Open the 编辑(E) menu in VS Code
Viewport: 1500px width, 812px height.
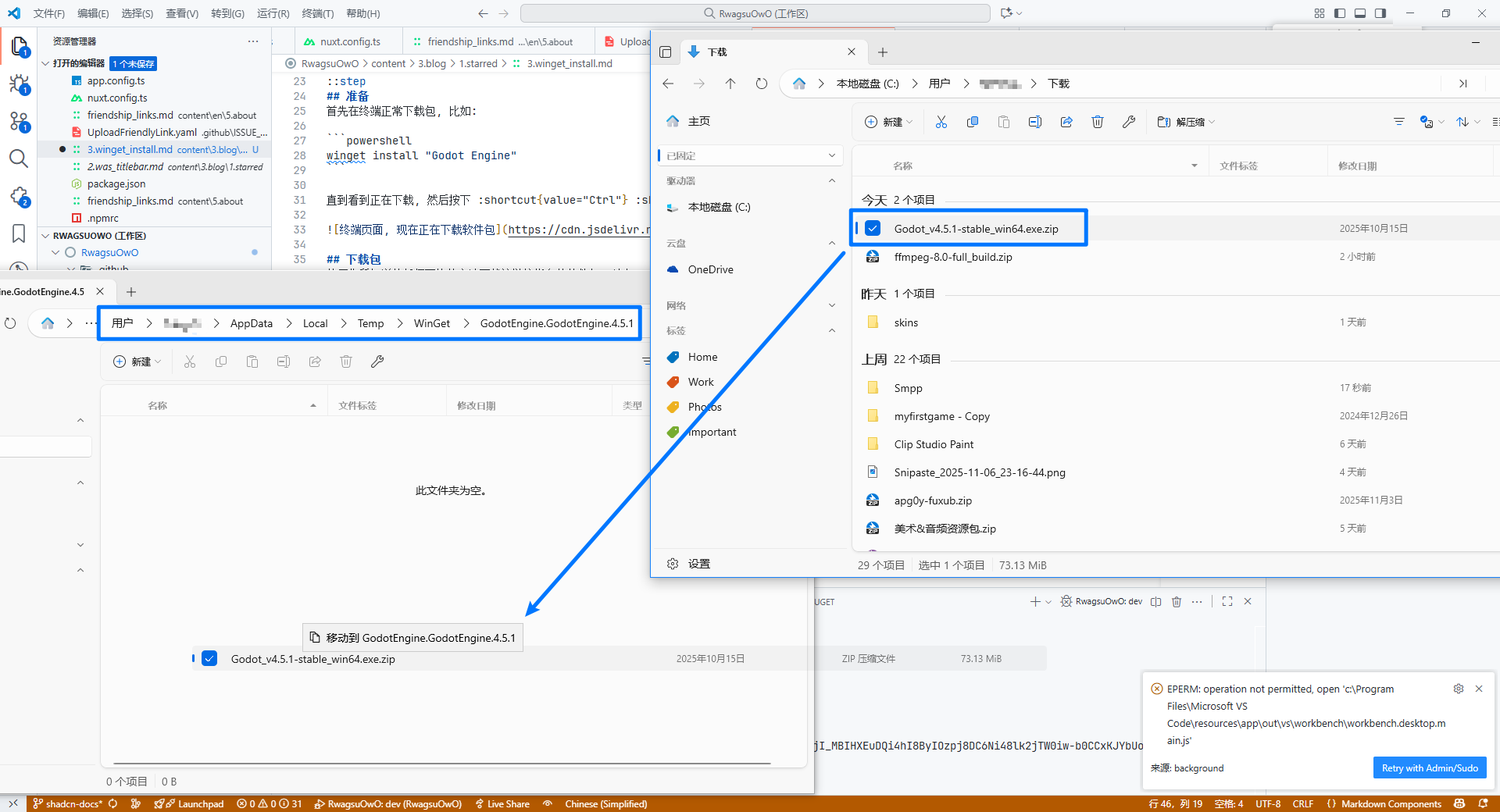pyautogui.click(x=94, y=13)
